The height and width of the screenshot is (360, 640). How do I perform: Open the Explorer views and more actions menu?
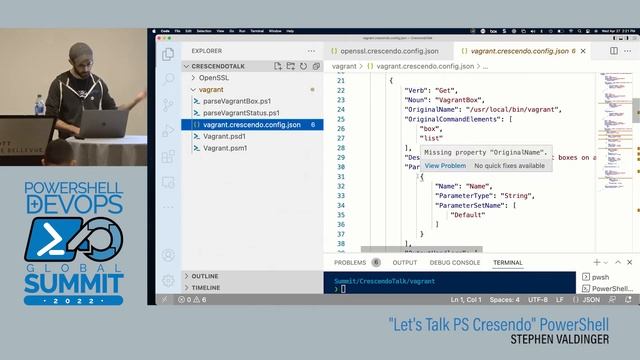point(311,51)
